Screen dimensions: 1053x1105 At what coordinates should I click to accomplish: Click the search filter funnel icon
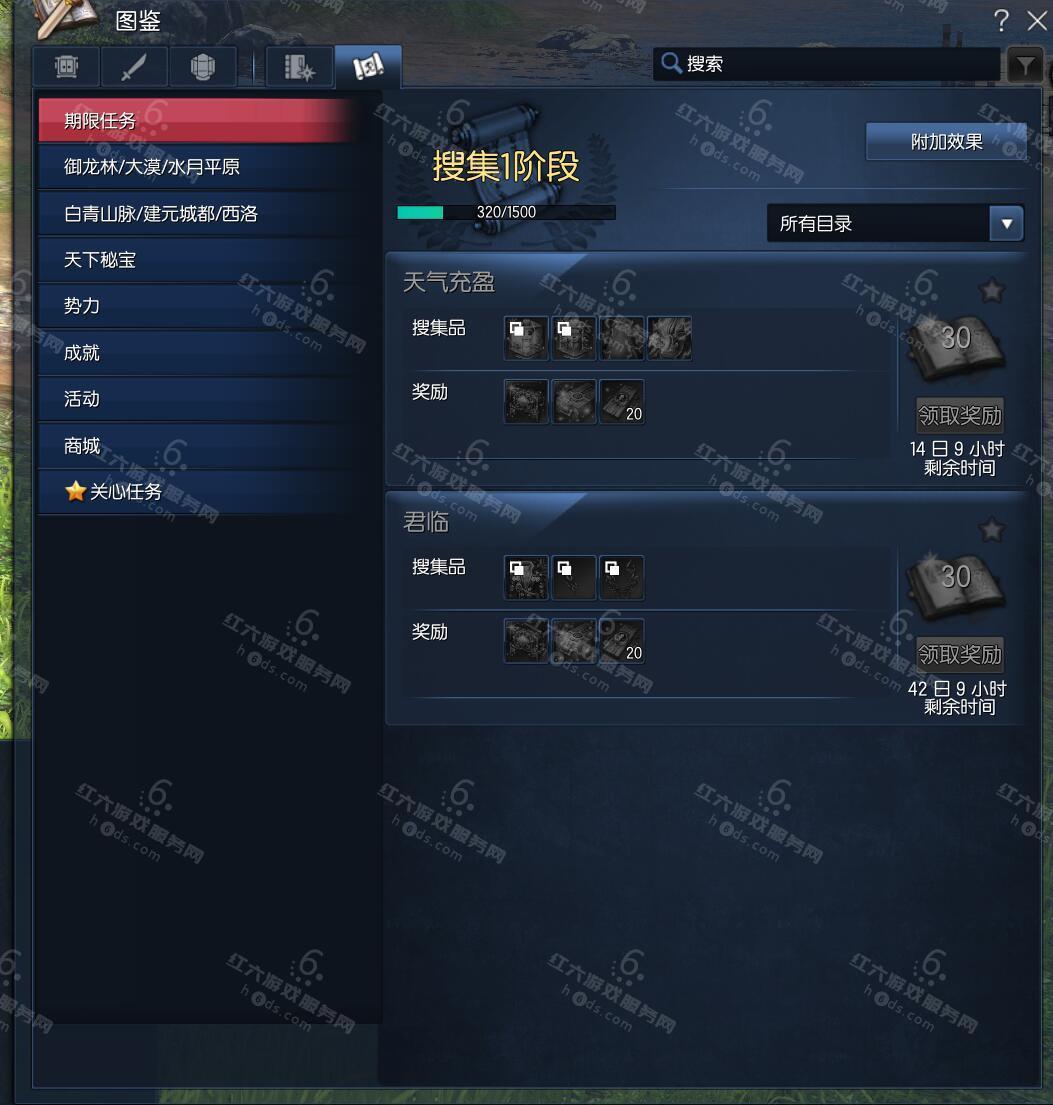click(x=1026, y=66)
